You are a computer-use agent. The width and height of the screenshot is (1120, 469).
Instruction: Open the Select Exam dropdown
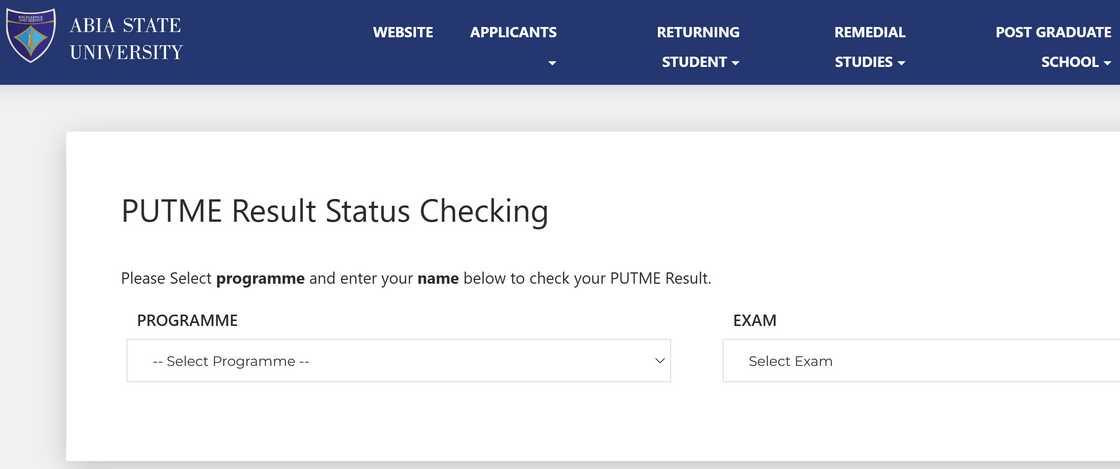[920, 361]
